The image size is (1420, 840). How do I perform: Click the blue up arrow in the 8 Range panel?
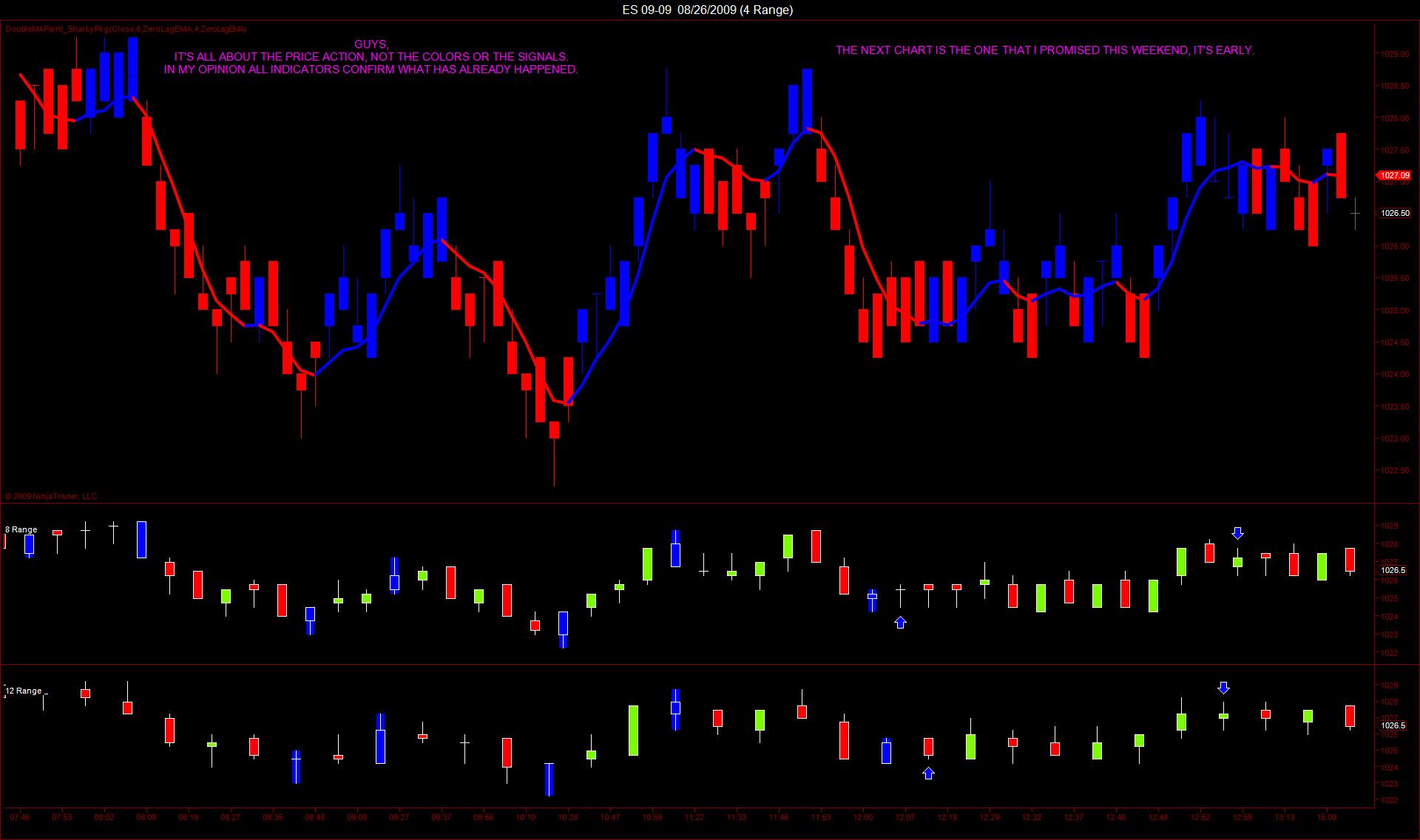point(900,623)
